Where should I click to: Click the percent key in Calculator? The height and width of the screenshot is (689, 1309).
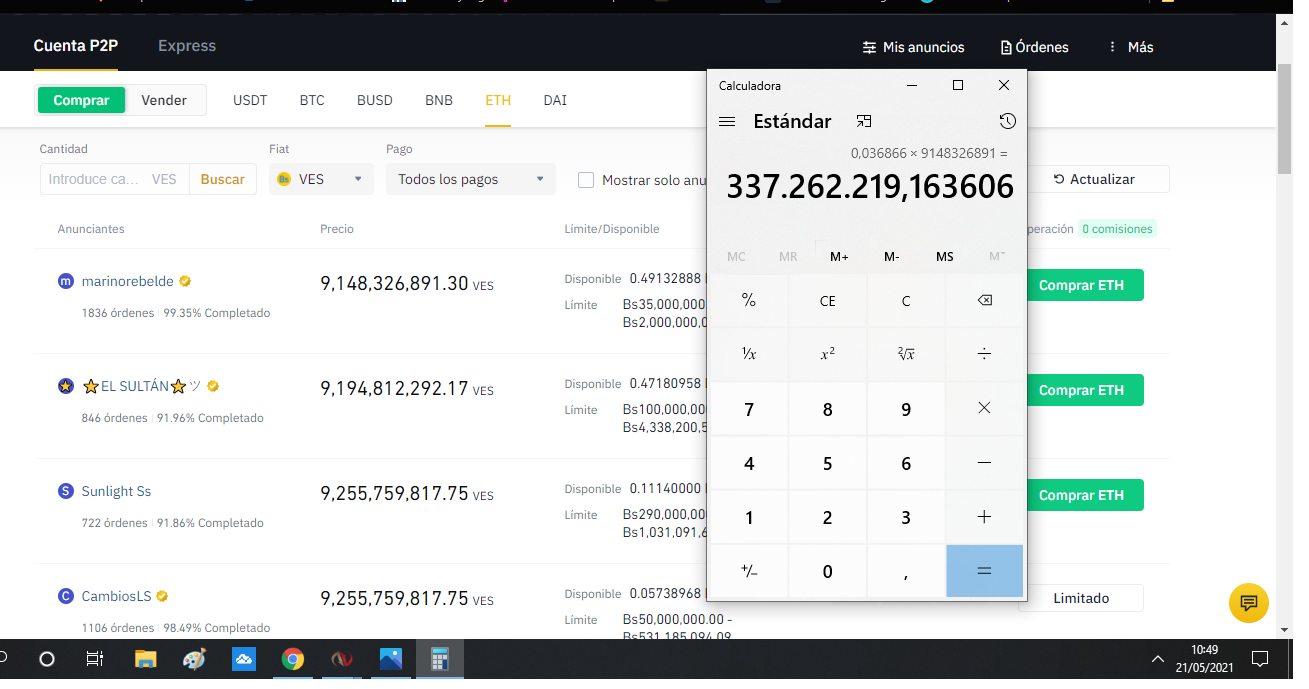tap(748, 300)
